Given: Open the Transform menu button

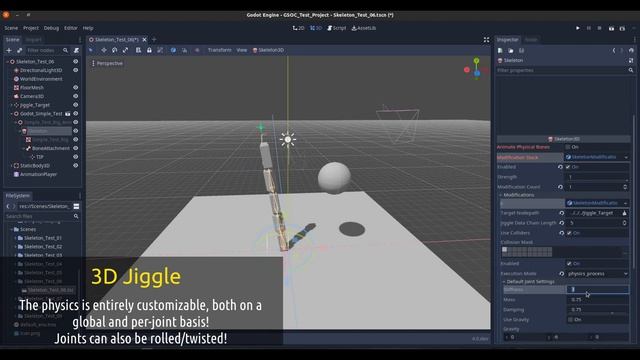Looking at the screenshot, I should coord(220,50).
